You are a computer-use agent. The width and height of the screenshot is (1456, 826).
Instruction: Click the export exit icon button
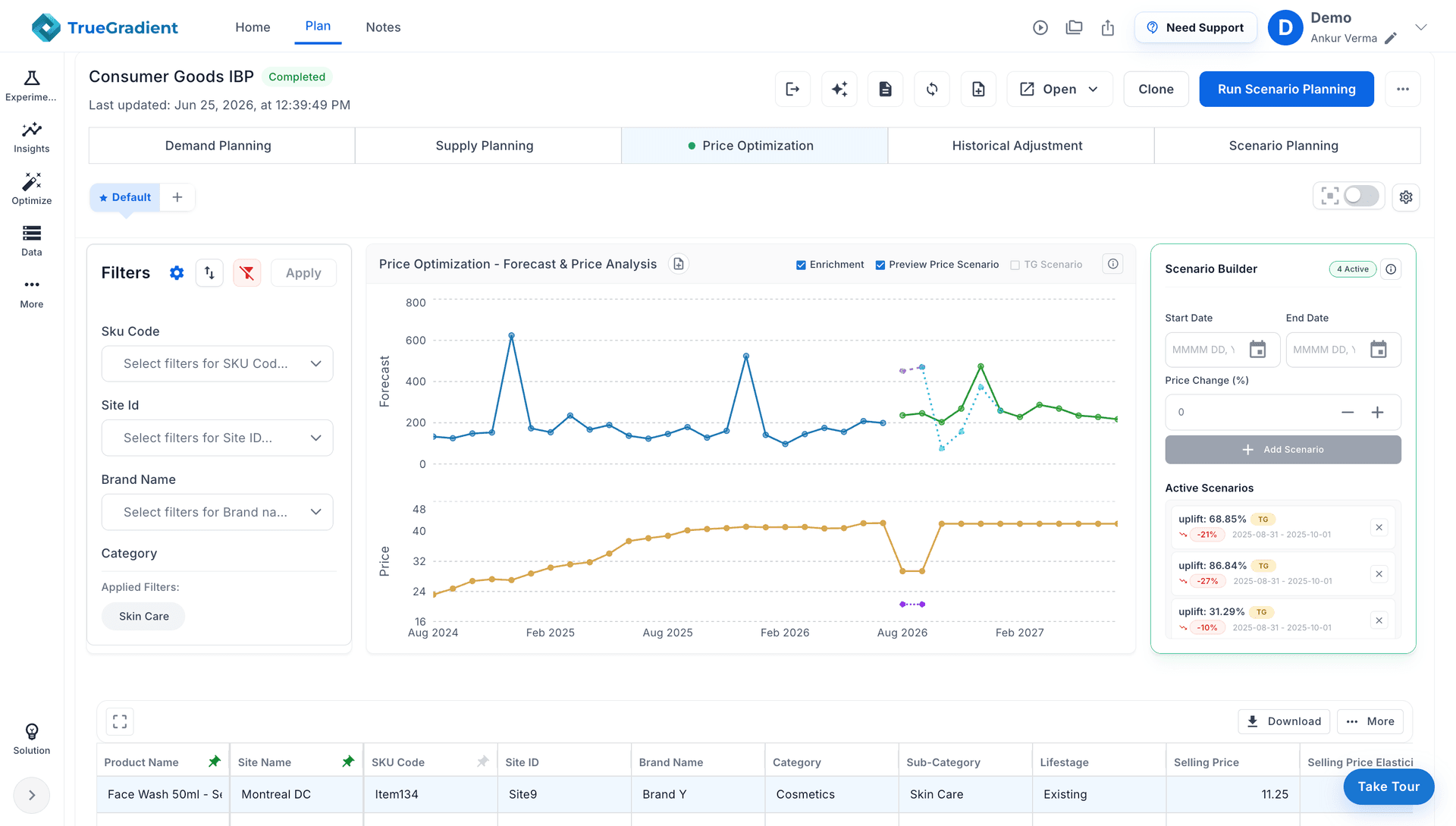(x=792, y=89)
